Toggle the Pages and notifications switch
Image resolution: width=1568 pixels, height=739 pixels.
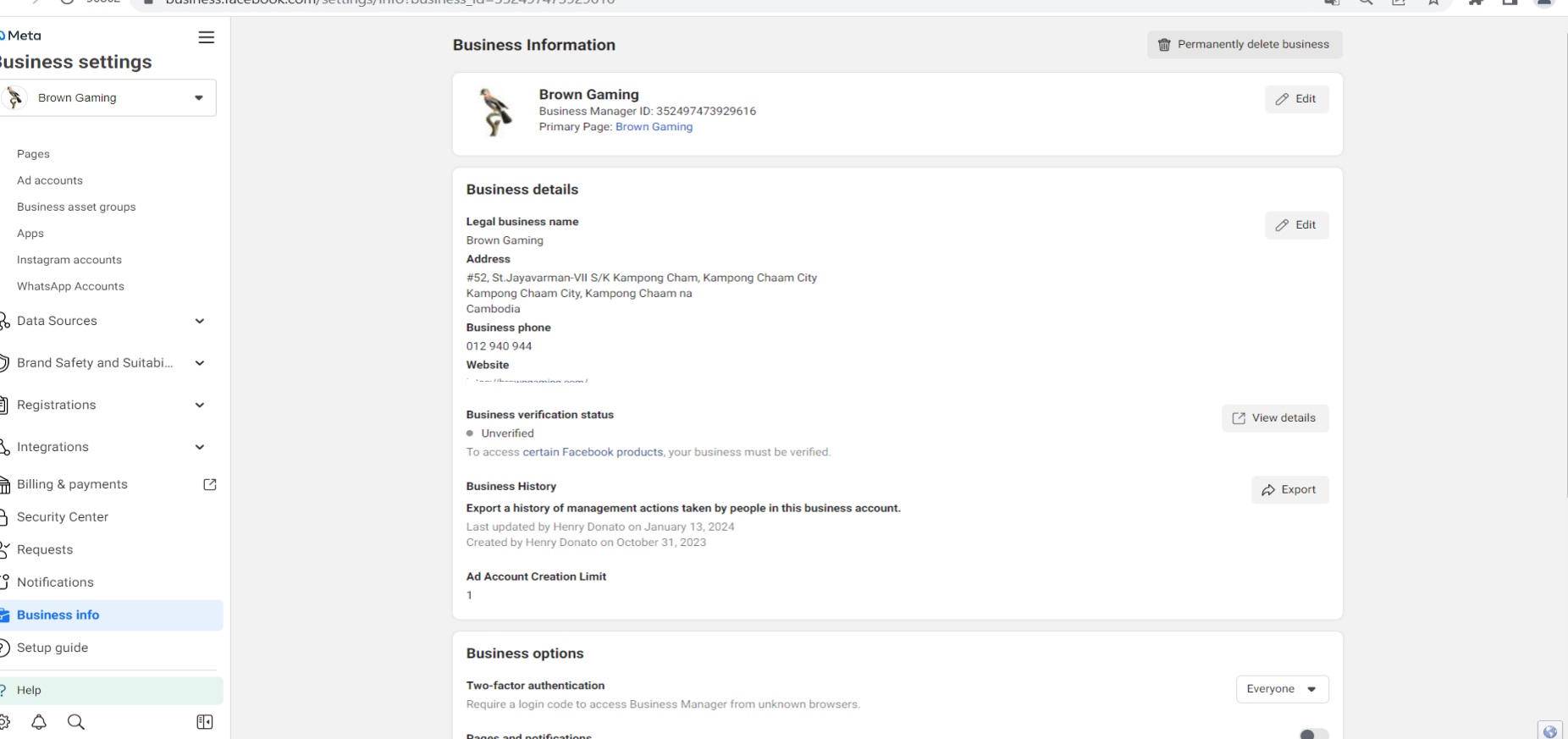coord(1313,734)
